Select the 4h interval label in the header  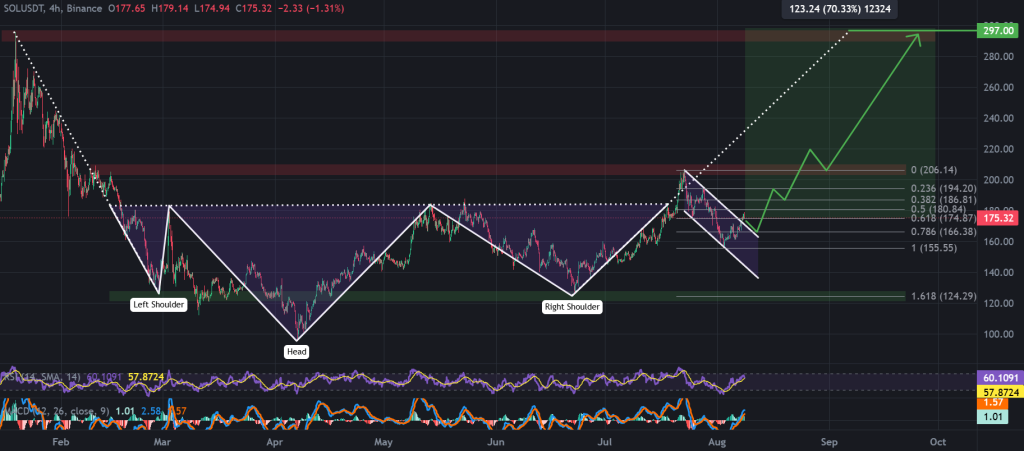point(57,9)
